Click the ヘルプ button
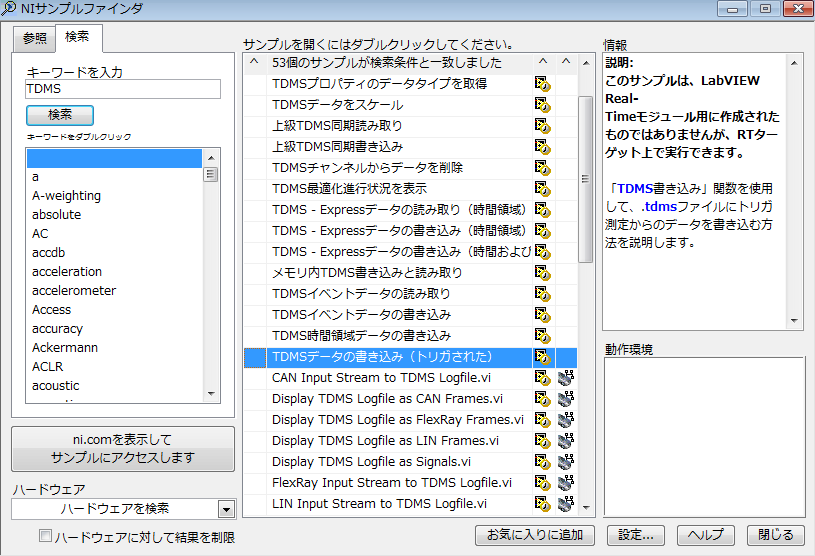The height and width of the screenshot is (556, 815). coord(705,535)
